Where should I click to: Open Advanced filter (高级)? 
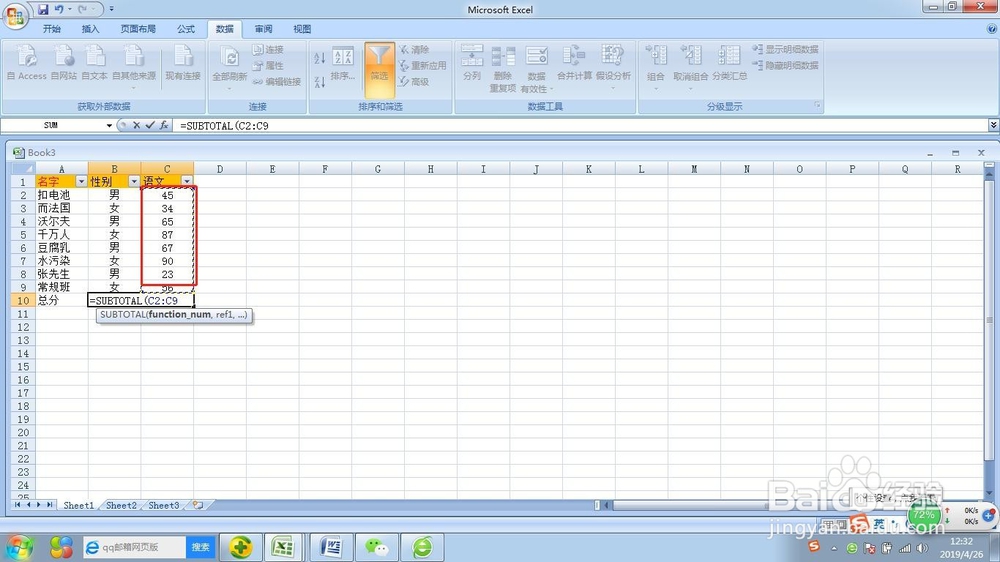tap(414, 82)
